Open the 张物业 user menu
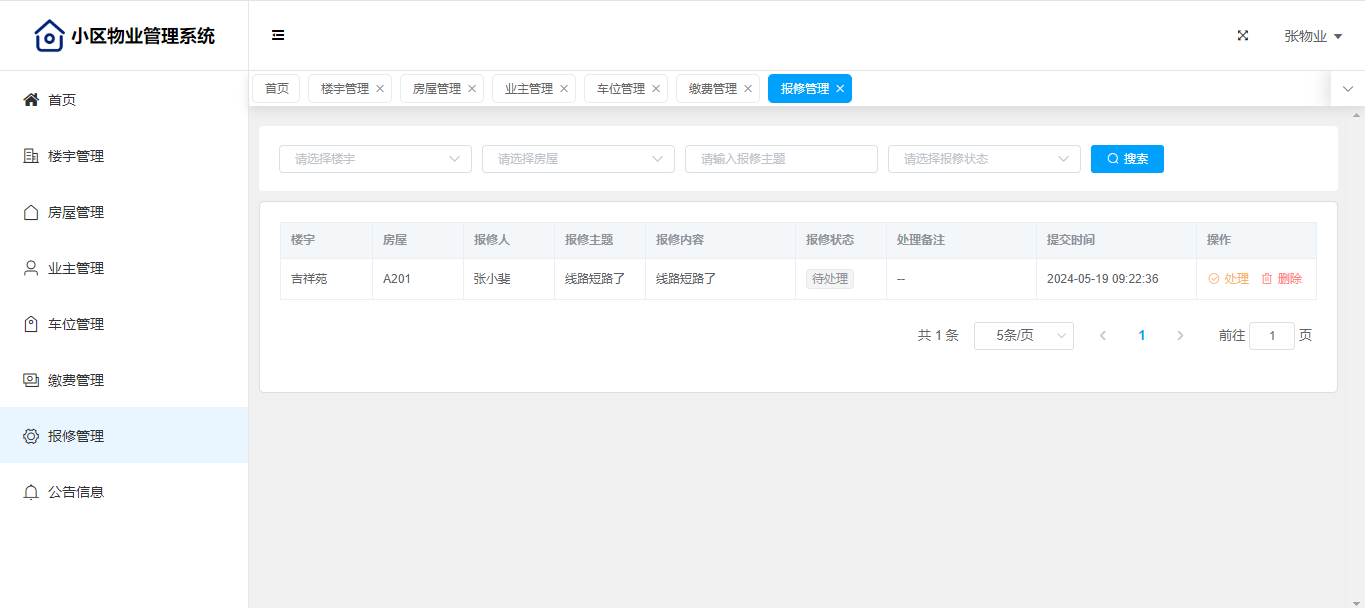 point(1312,36)
